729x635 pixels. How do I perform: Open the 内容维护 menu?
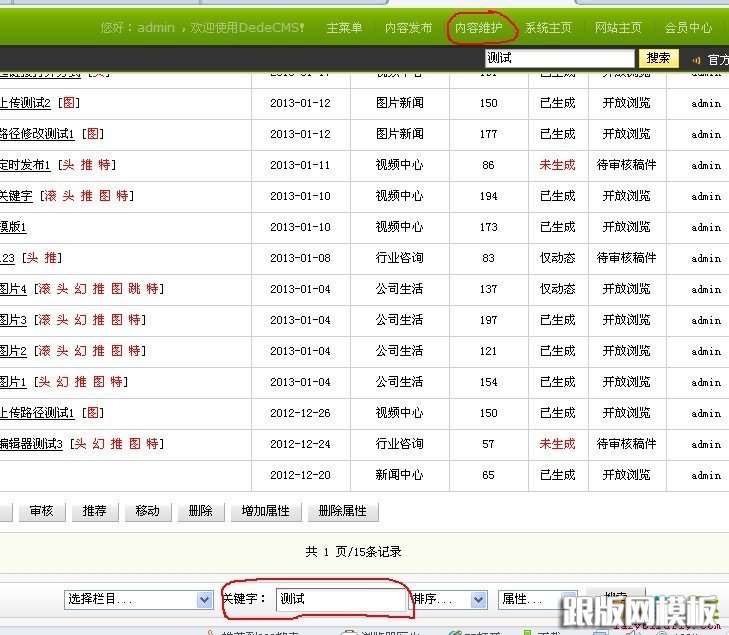pyautogui.click(x=479, y=28)
